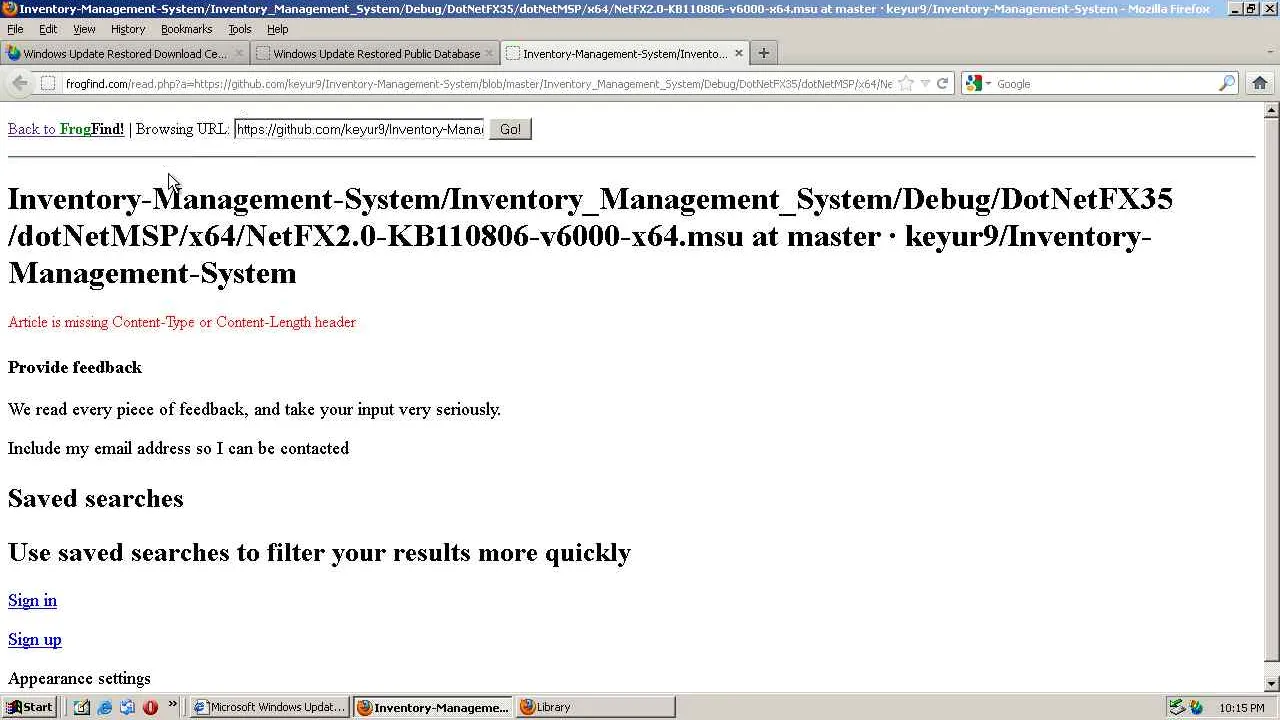Close the Windows Update Restored Download Center tab
1280x720 pixels.
[x=239, y=54]
